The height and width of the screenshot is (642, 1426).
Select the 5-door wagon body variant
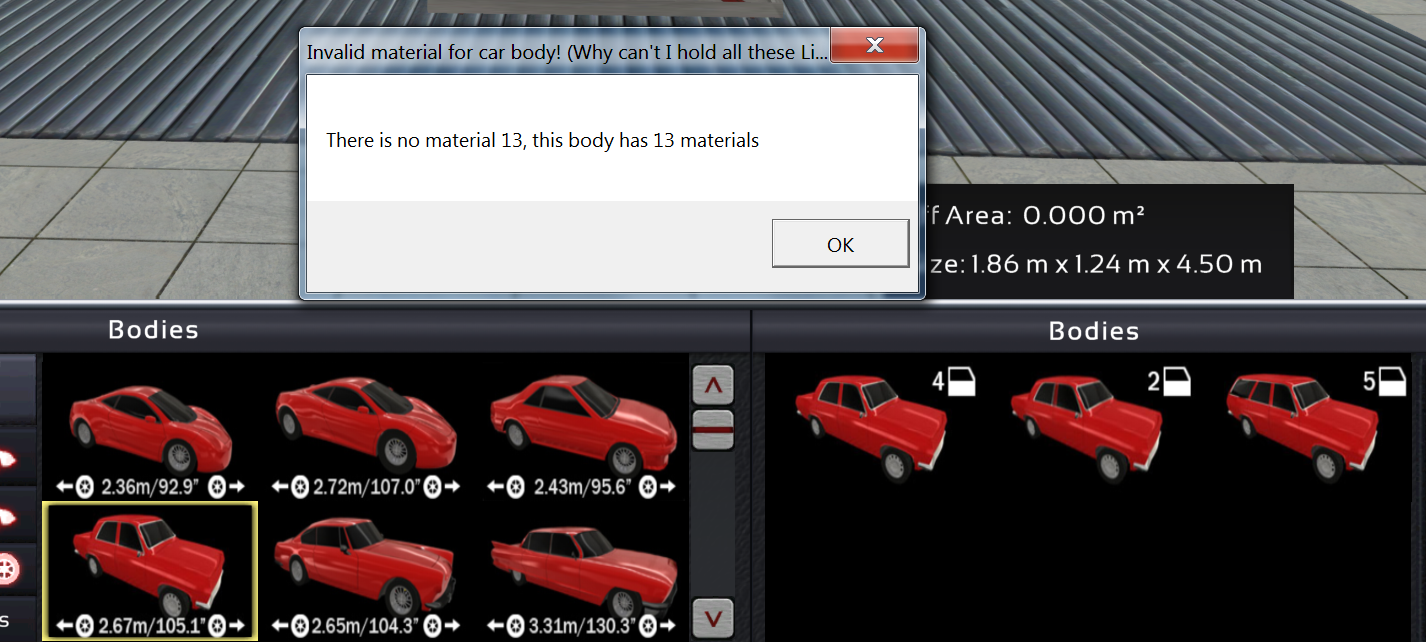tap(1300, 420)
